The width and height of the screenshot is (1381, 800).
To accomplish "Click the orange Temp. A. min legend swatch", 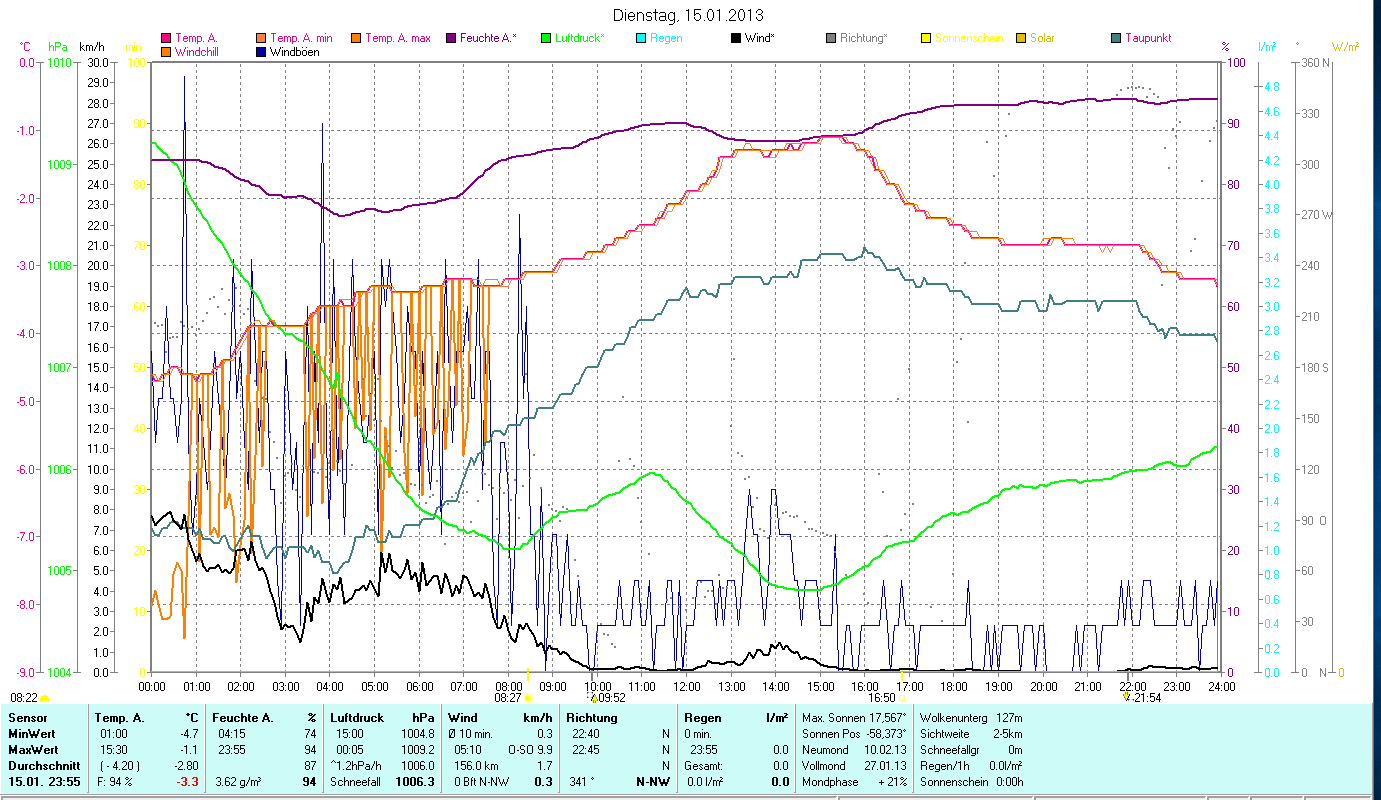I will pos(261,38).
